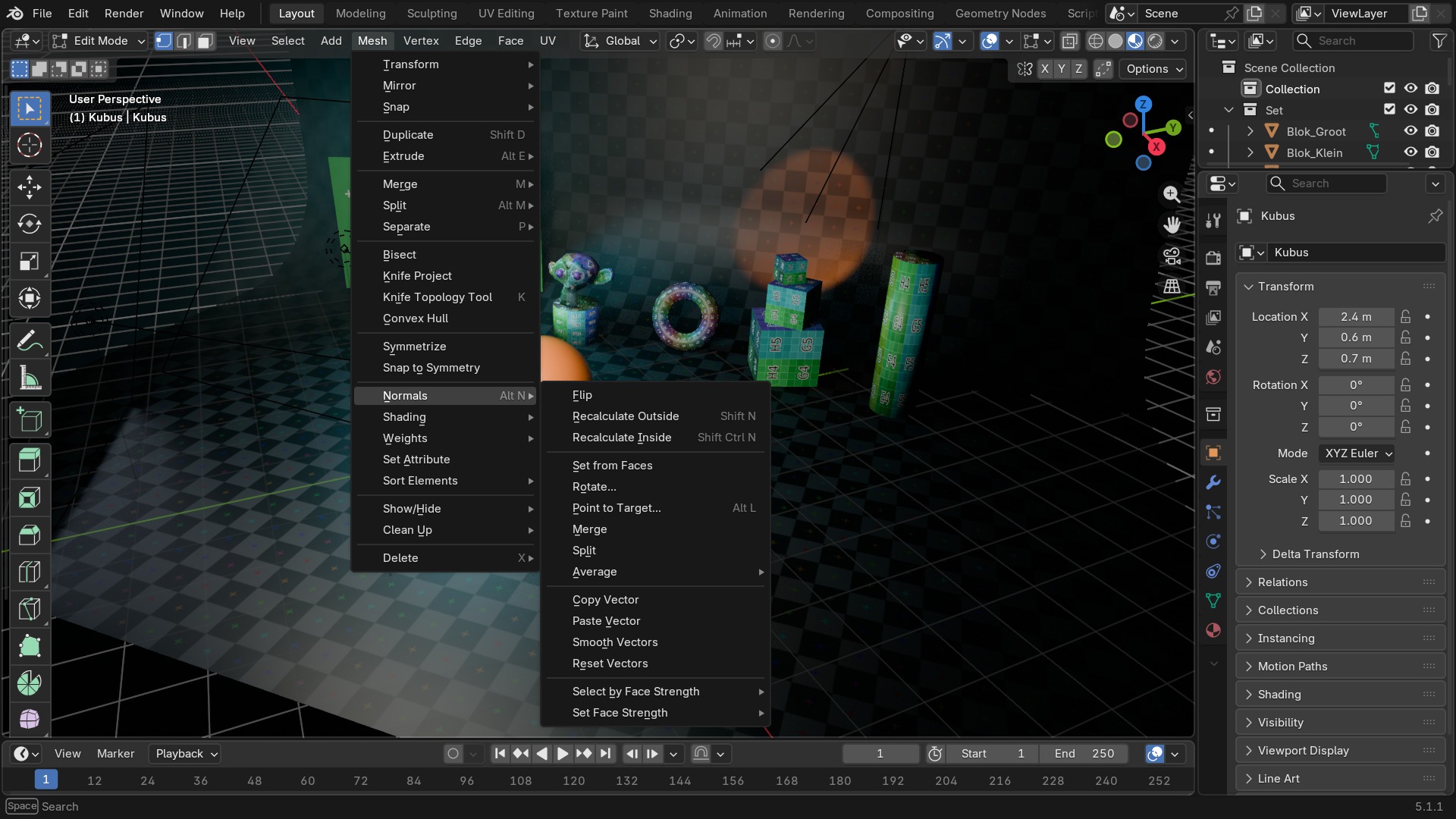Choose Flip in the Normals submenu

pos(655,395)
